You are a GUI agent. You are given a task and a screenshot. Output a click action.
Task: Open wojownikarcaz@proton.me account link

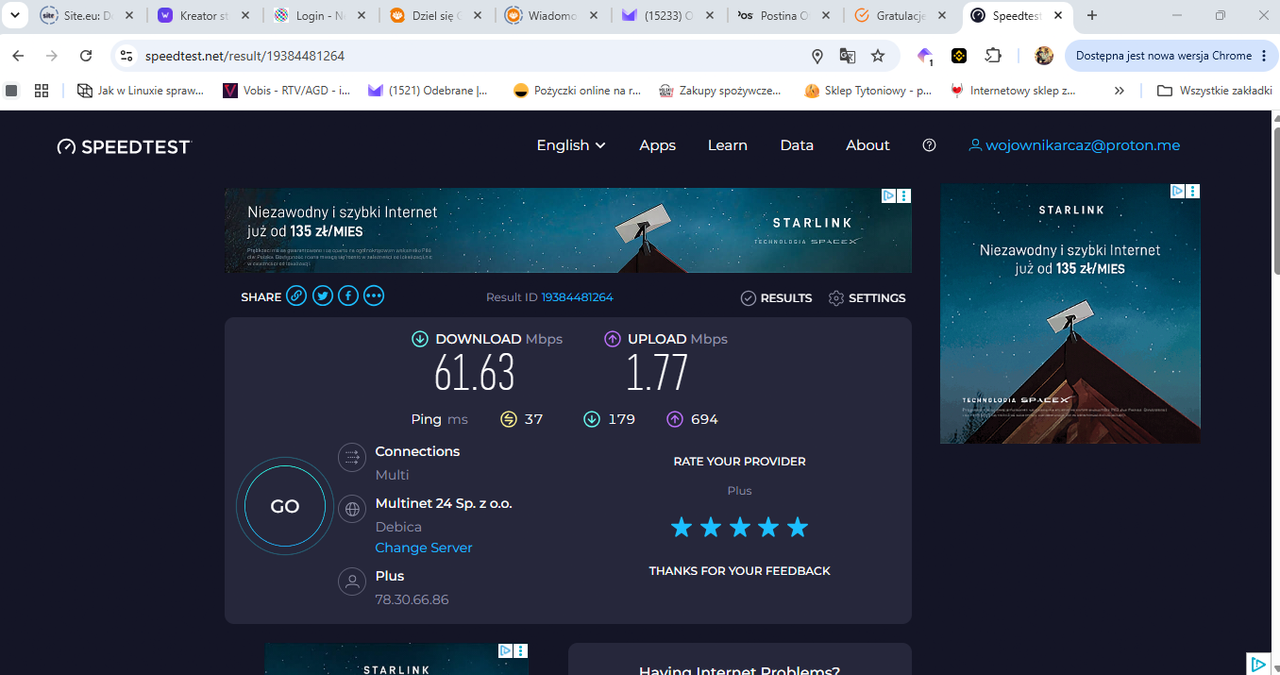tap(1075, 145)
